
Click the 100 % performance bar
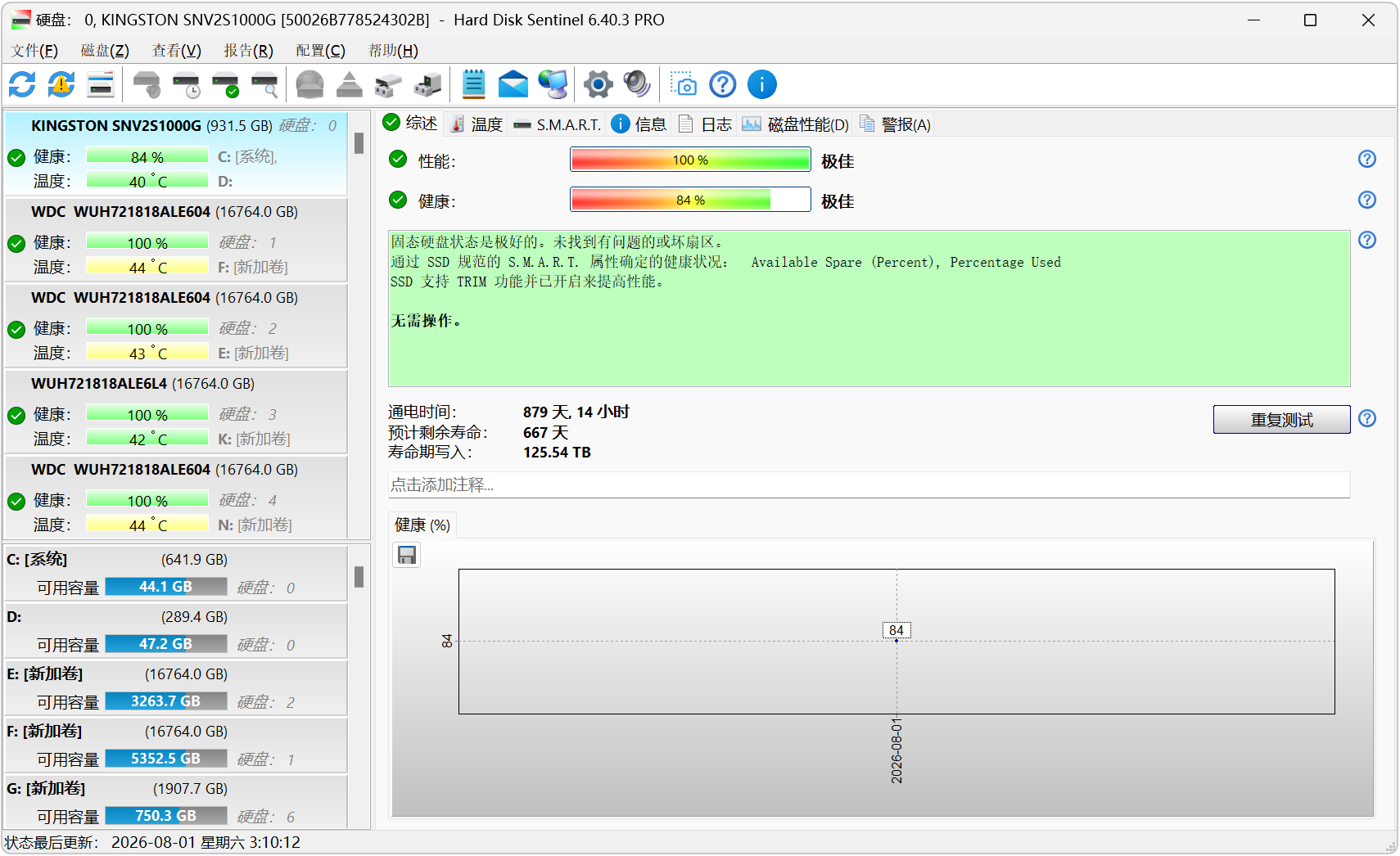click(x=690, y=160)
